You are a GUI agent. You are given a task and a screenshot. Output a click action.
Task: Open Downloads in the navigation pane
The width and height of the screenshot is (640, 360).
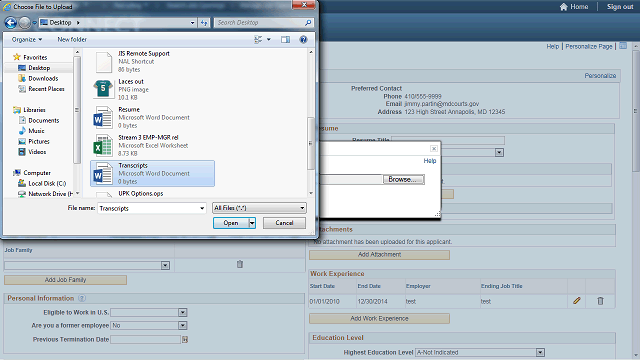click(43, 78)
